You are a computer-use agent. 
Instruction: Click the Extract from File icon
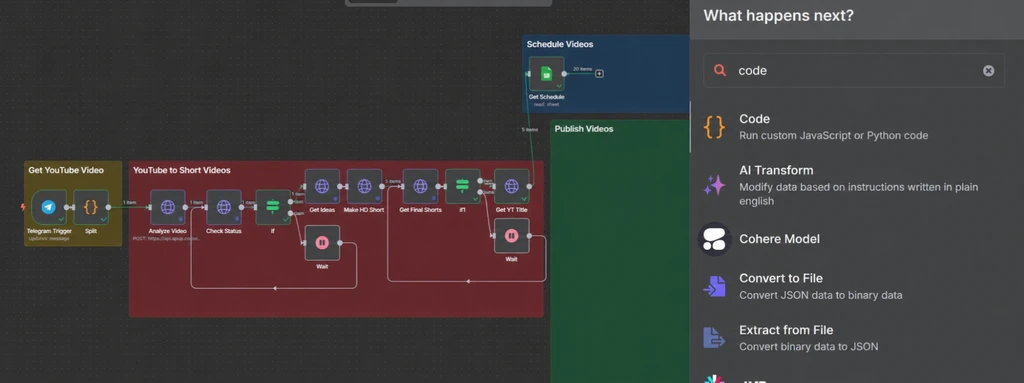(x=714, y=338)
